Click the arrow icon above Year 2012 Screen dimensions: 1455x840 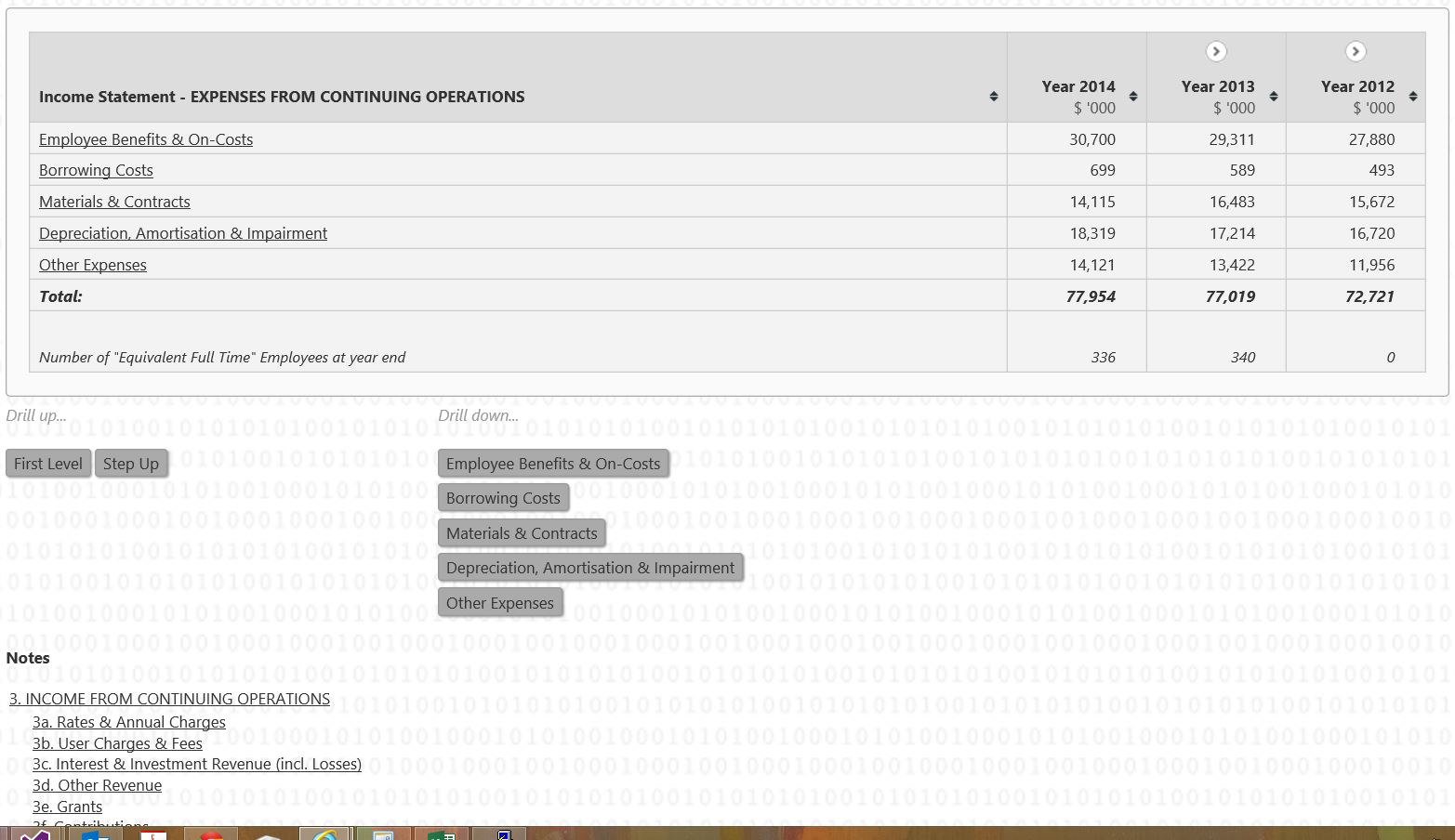pos(1356,52)
